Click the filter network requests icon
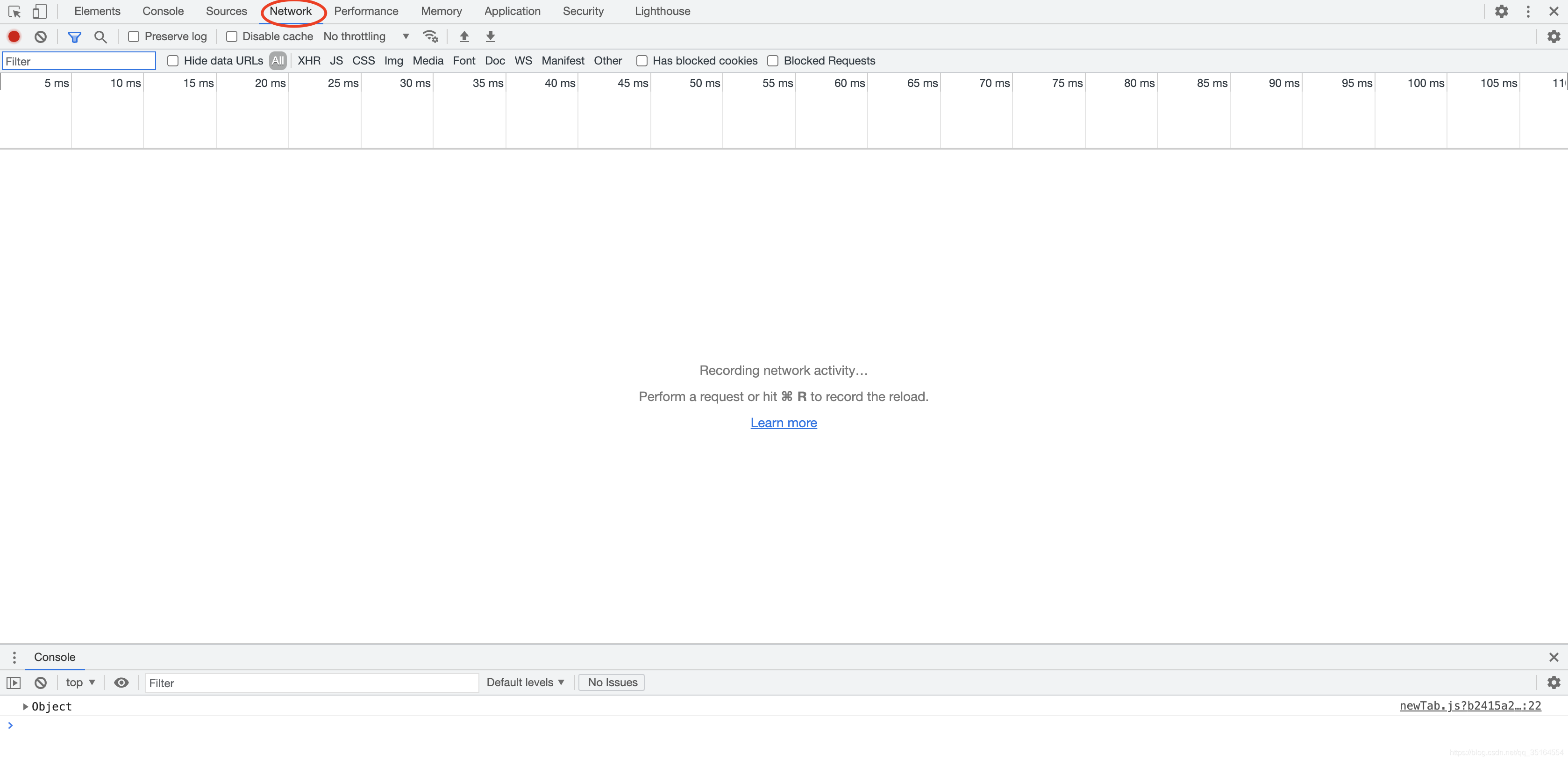The image size is (1568, 761). tap(75, 36)
